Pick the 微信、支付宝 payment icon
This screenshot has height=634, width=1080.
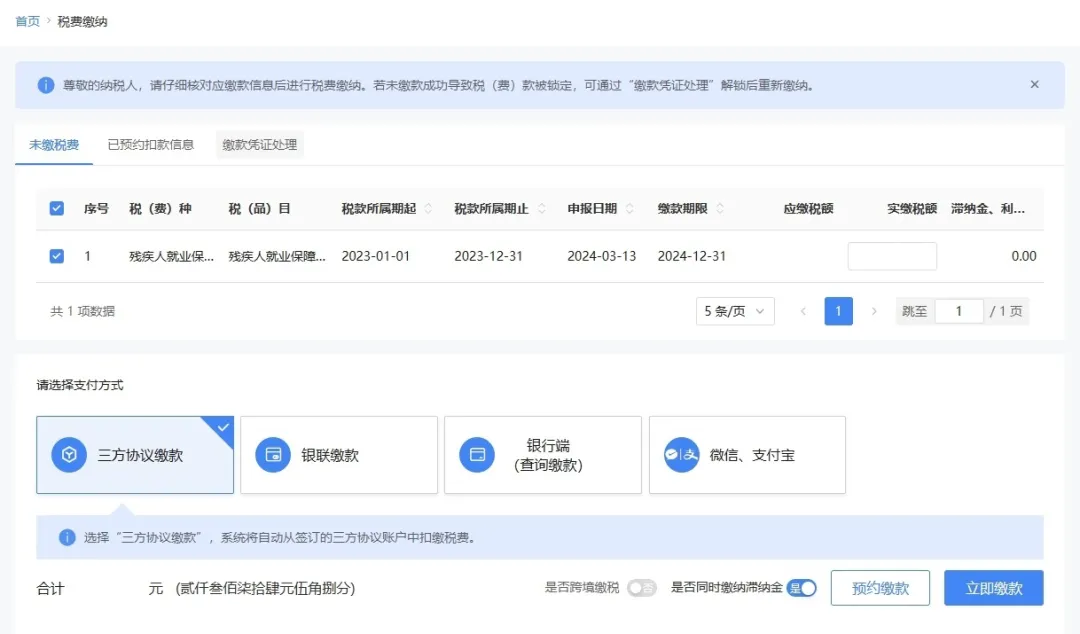click(680, 454)
